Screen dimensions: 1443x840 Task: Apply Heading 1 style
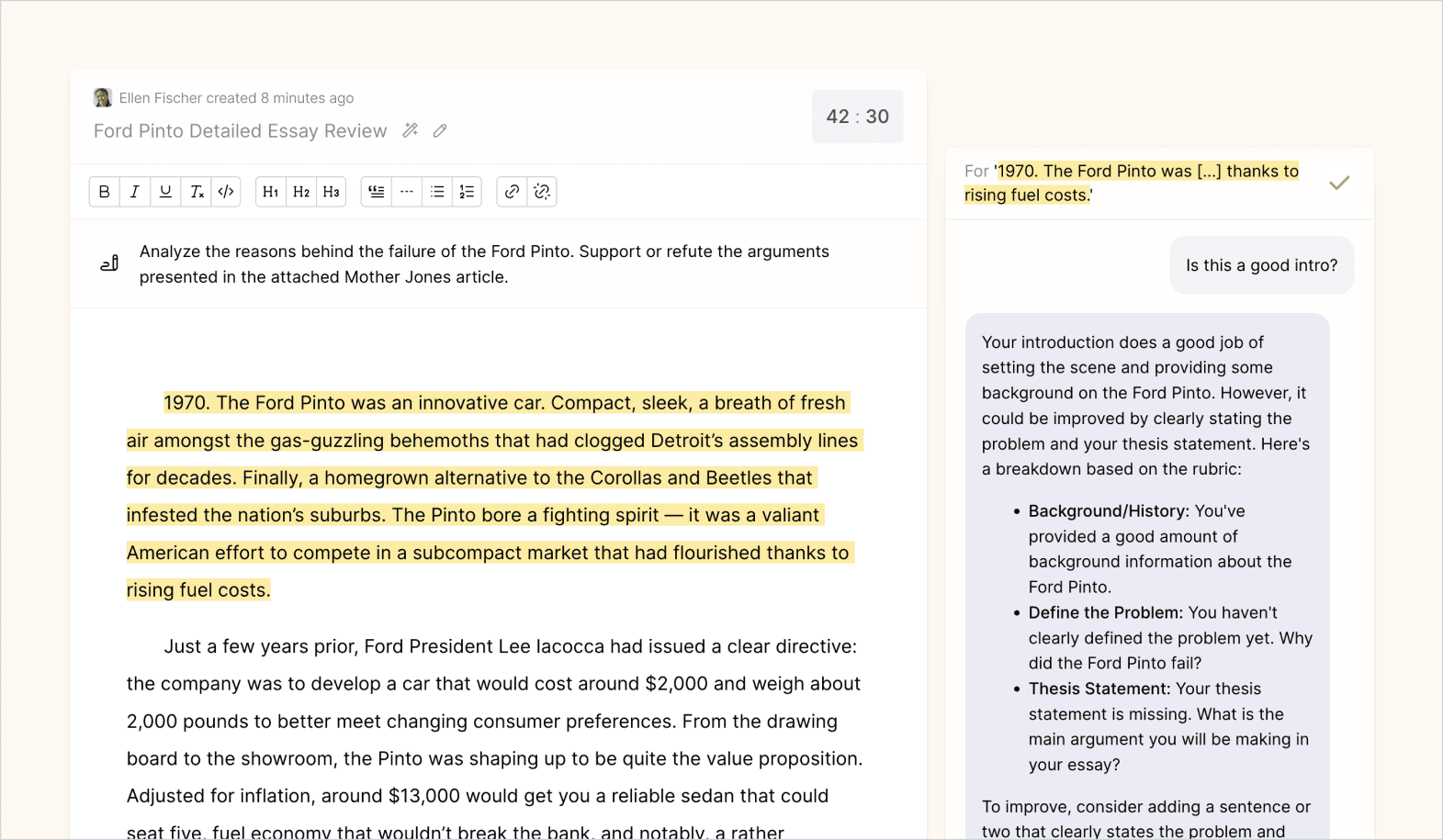pyautogui.click(x=270, y=192)
